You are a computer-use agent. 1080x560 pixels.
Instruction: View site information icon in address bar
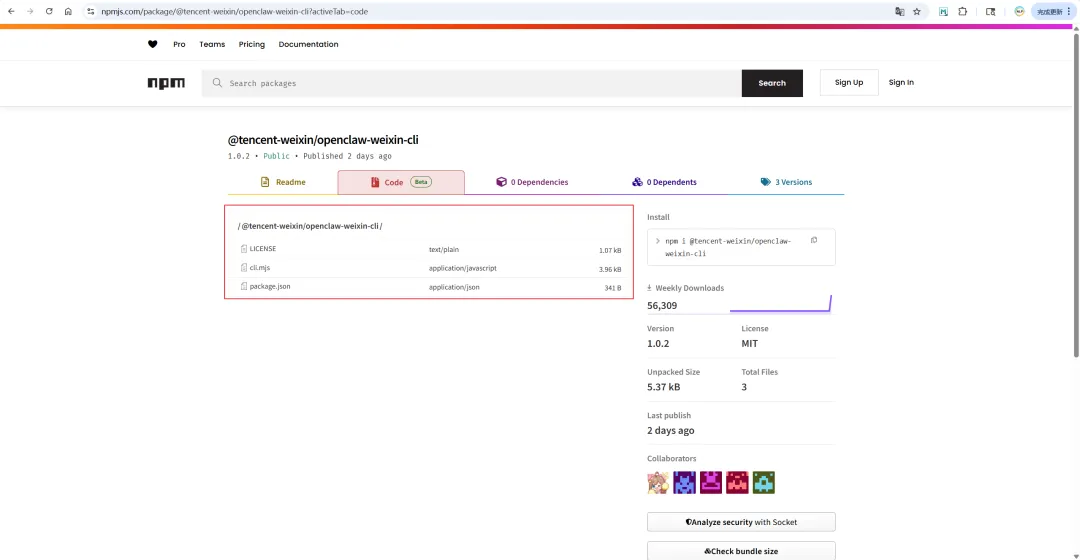[90, 11]
